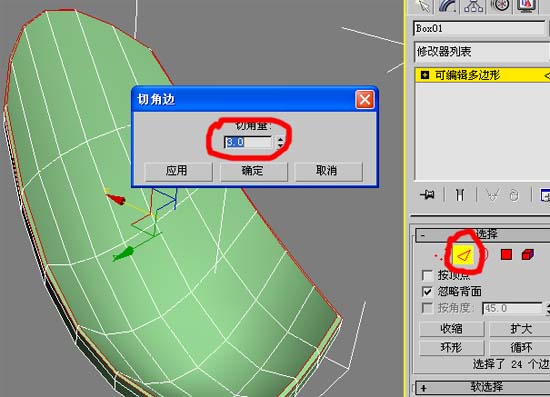Select the element sub-object red cube icon
Screen dimensions: 550x397
(528, 255)
